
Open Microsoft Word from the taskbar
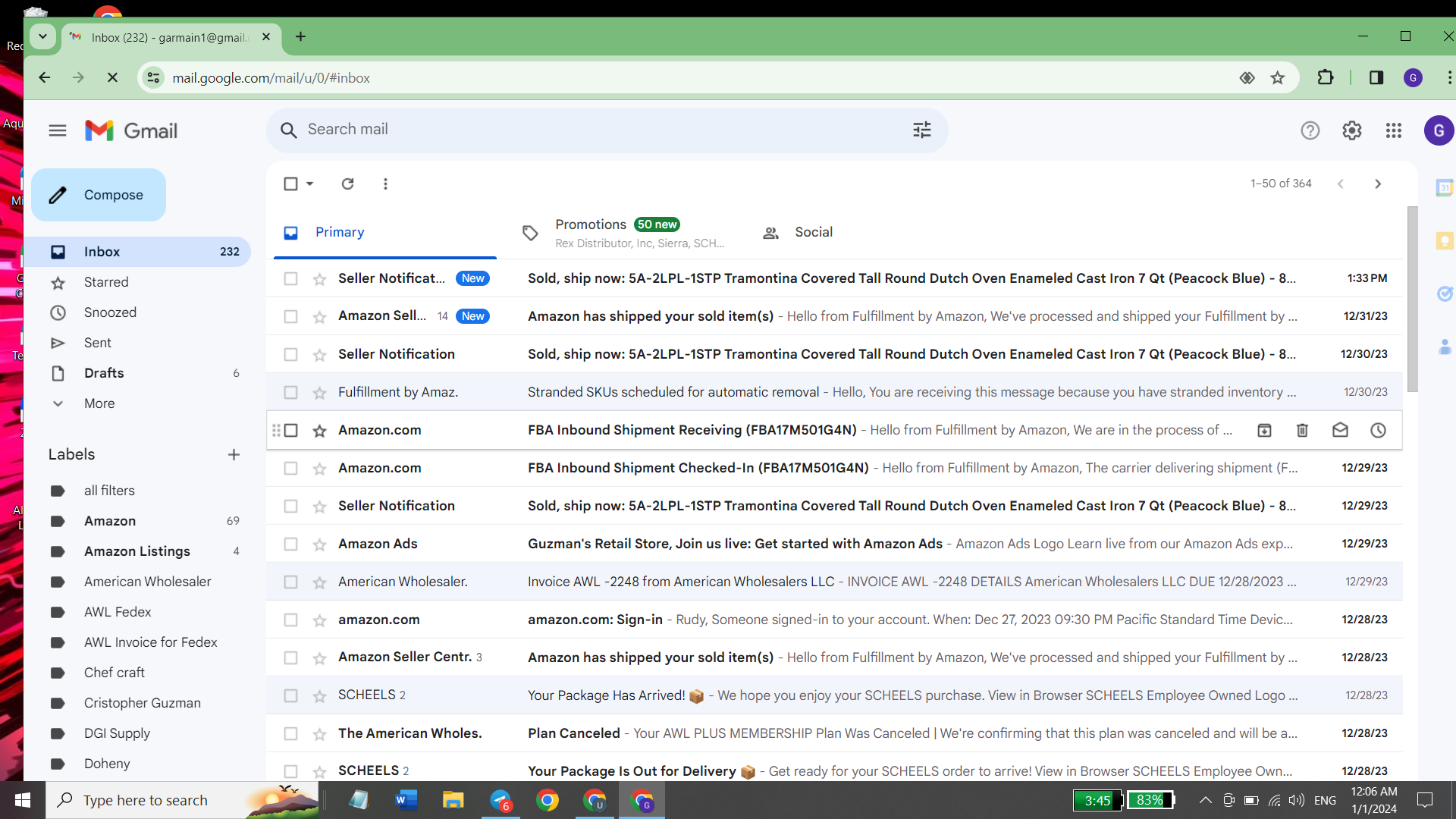click(406, 800)
